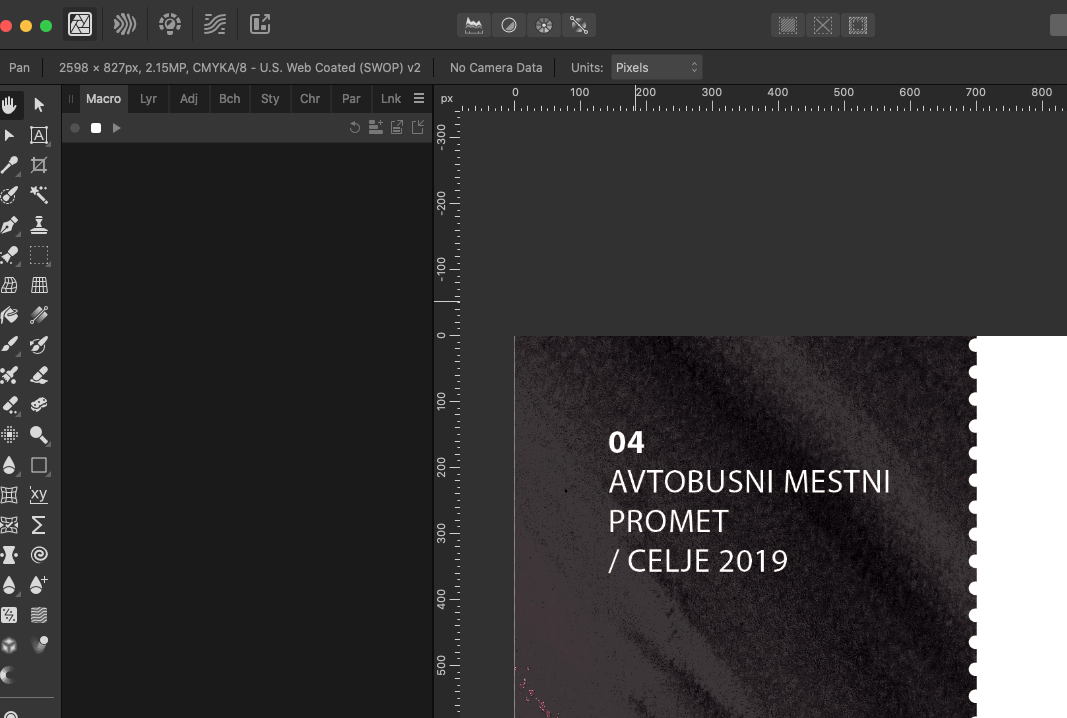
Task: Switch to the Macro panel tab
Action: coord(103,99)
